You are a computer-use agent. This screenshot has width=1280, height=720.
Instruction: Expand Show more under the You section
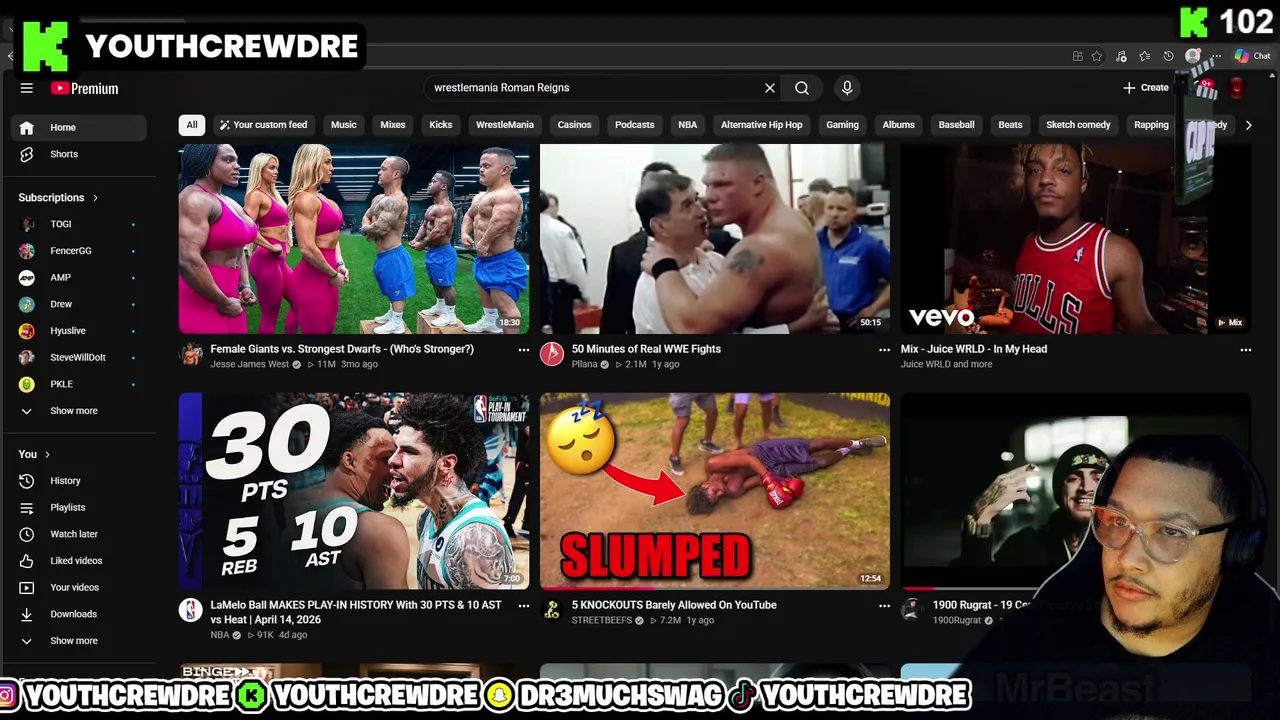[79, 641]
